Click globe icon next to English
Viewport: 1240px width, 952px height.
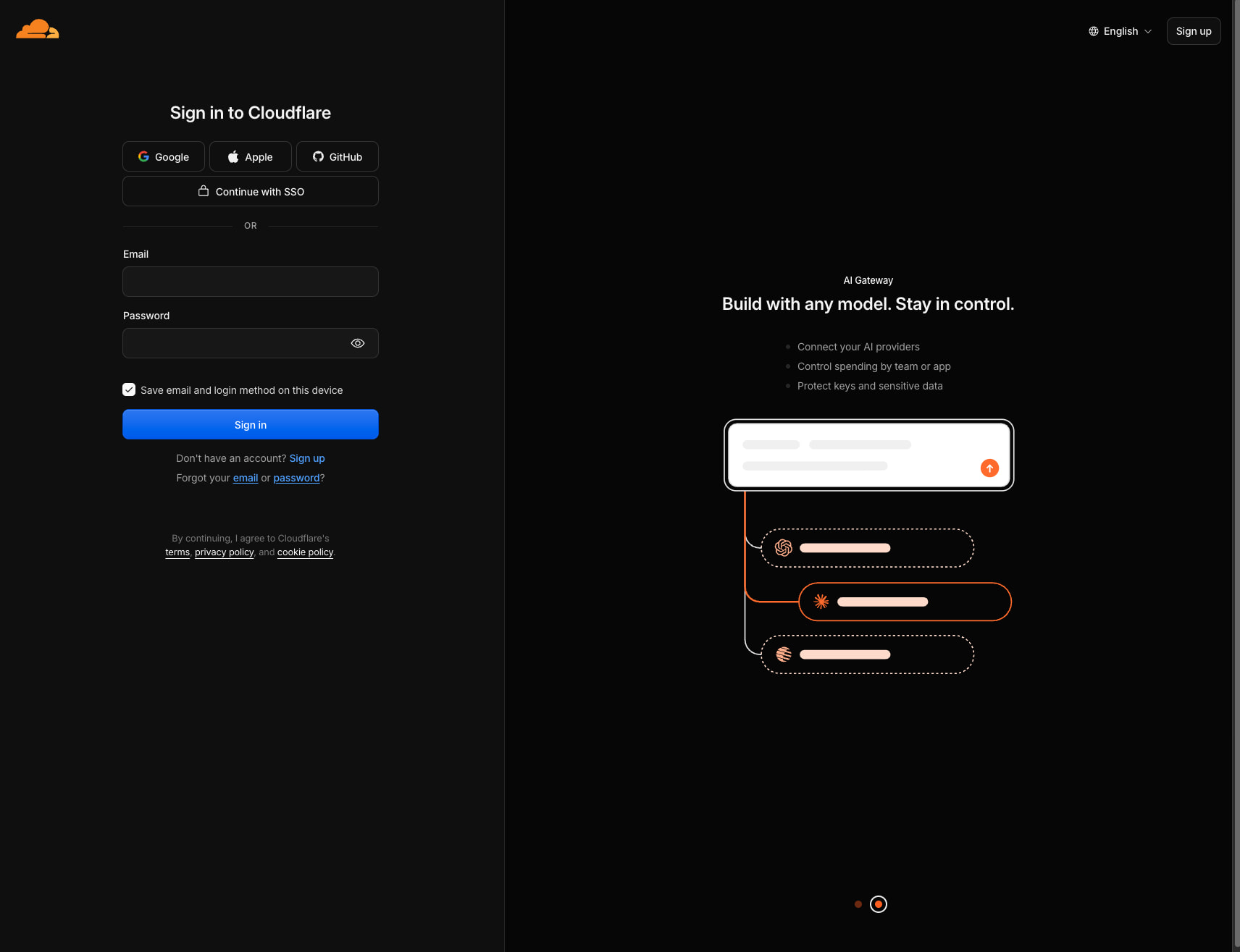tap(1094, 31)
